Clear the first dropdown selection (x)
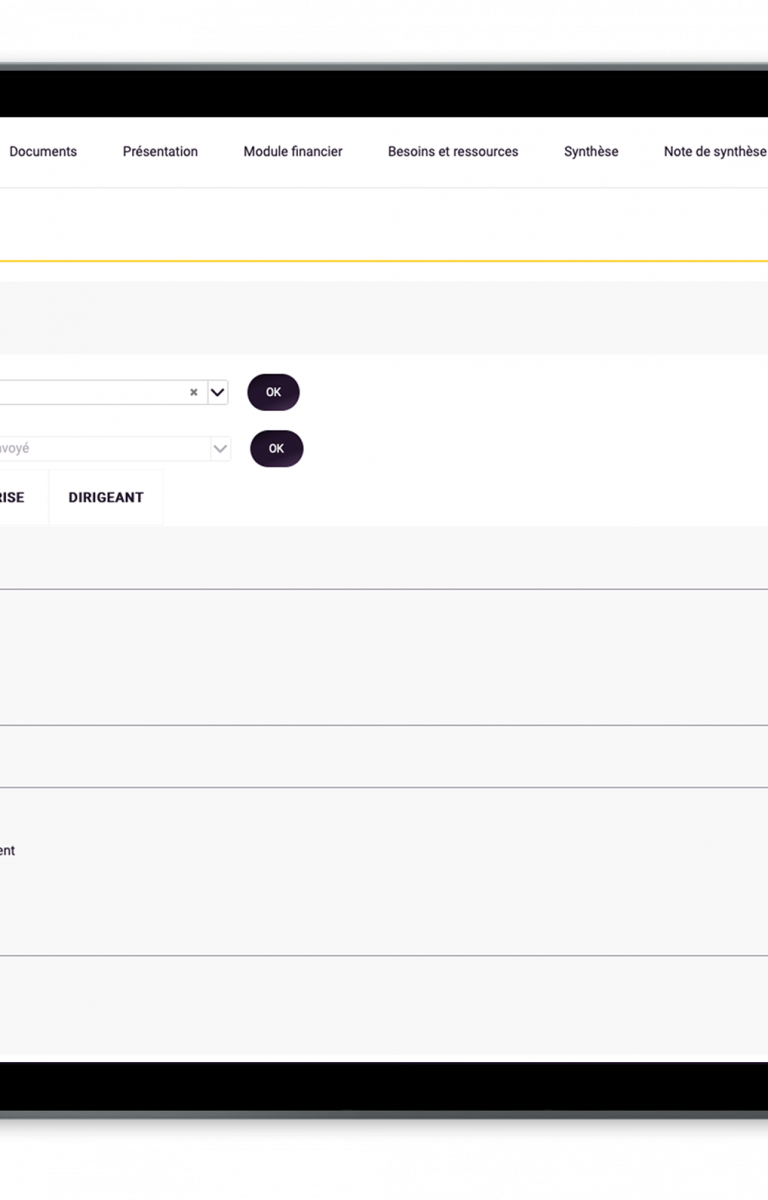Image resolution: width=768 pixels, height=1200 pixels. pos(194,393)
